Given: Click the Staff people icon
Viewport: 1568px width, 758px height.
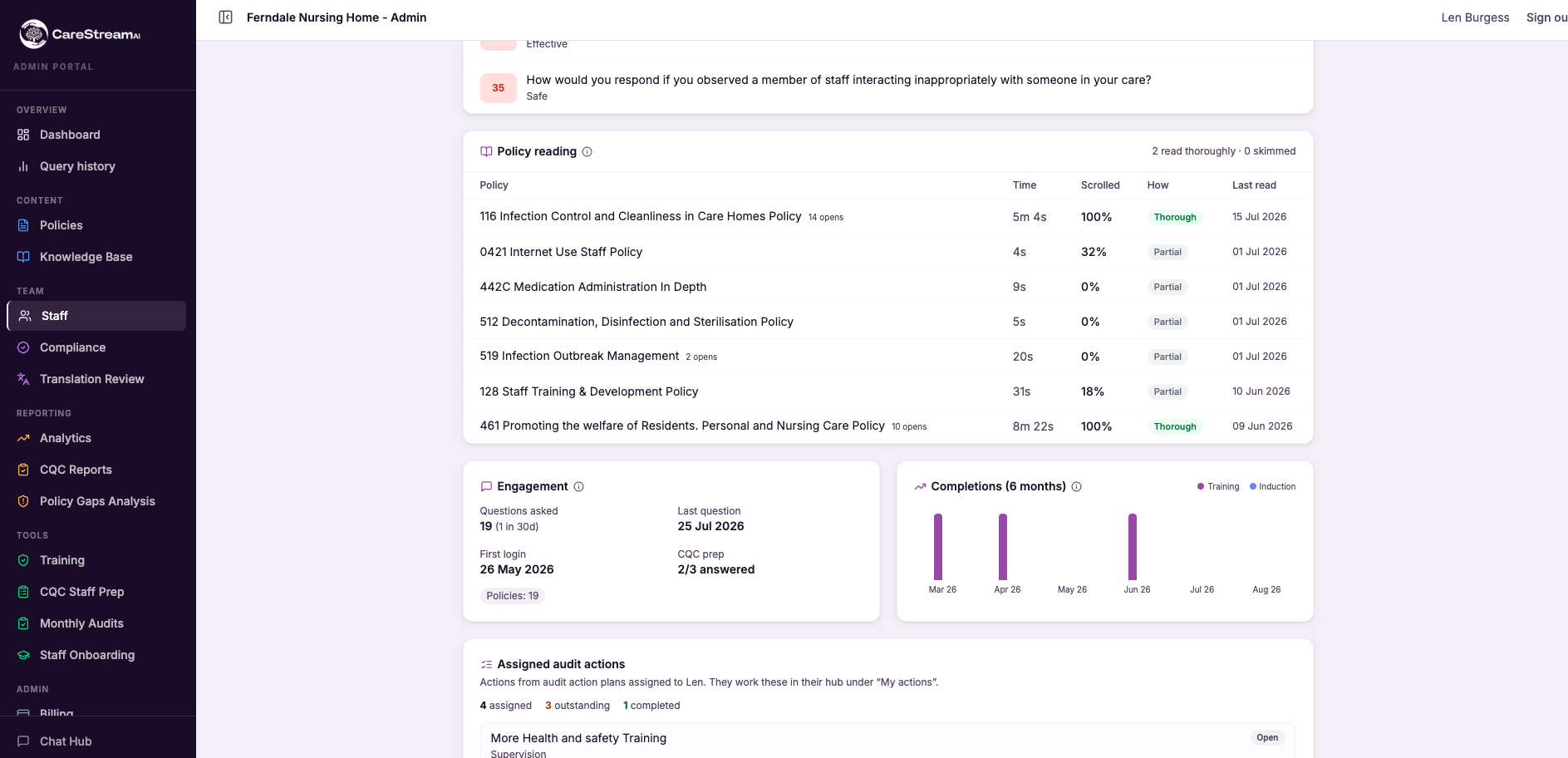Looking at the screenshot, I should click(25, 316).
